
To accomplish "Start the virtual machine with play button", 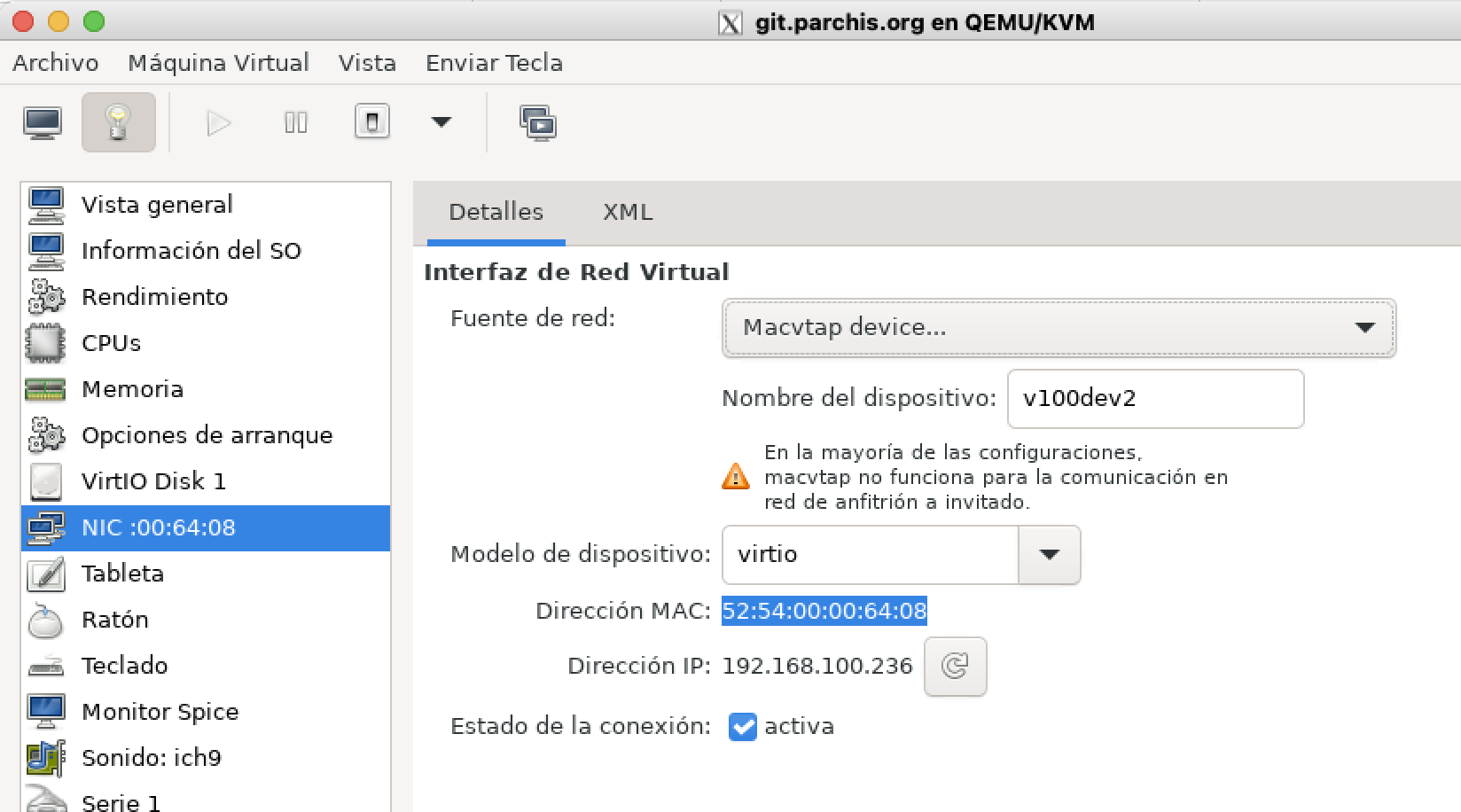I will click(218, 122).
